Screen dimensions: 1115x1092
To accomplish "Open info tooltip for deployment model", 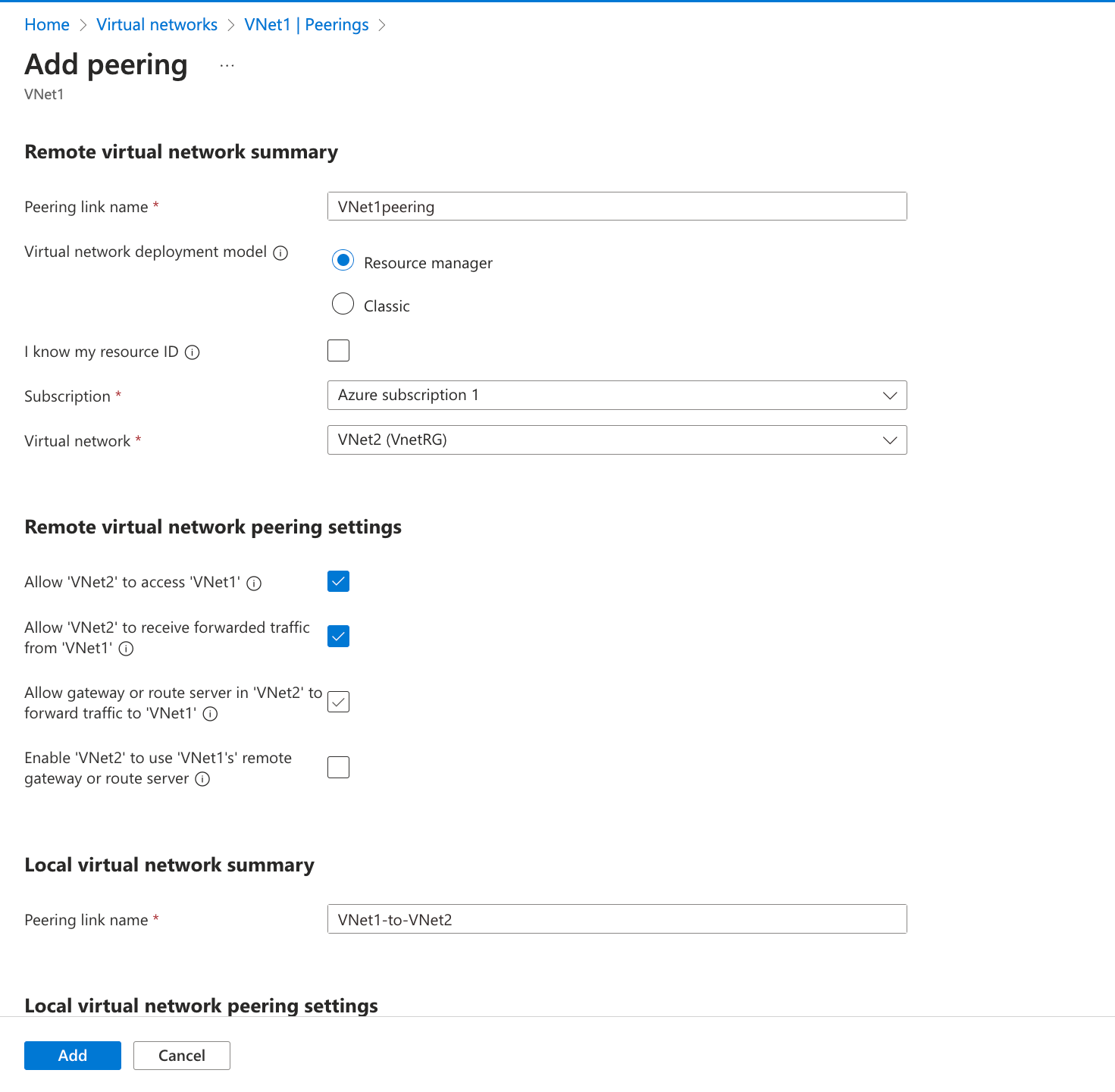I will click(280, 252).
